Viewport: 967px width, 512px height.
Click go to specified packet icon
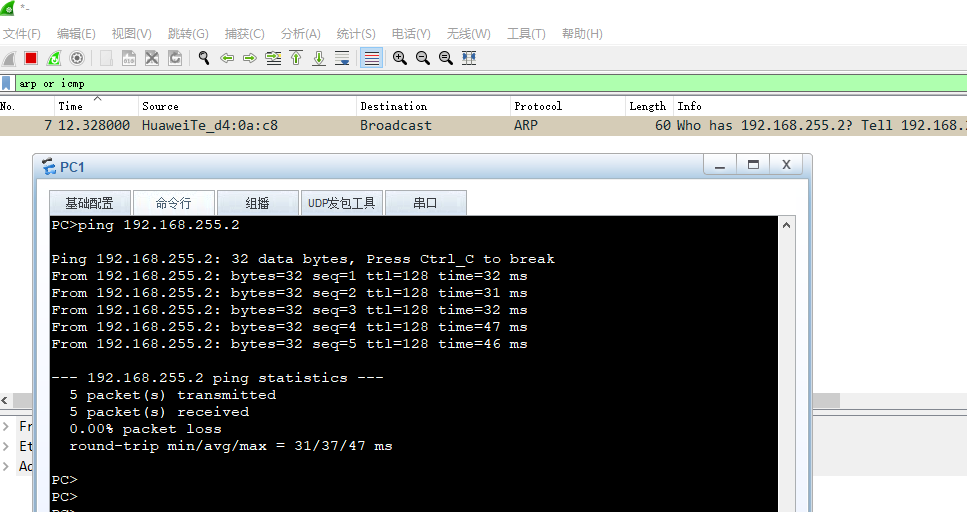[273, 58]
